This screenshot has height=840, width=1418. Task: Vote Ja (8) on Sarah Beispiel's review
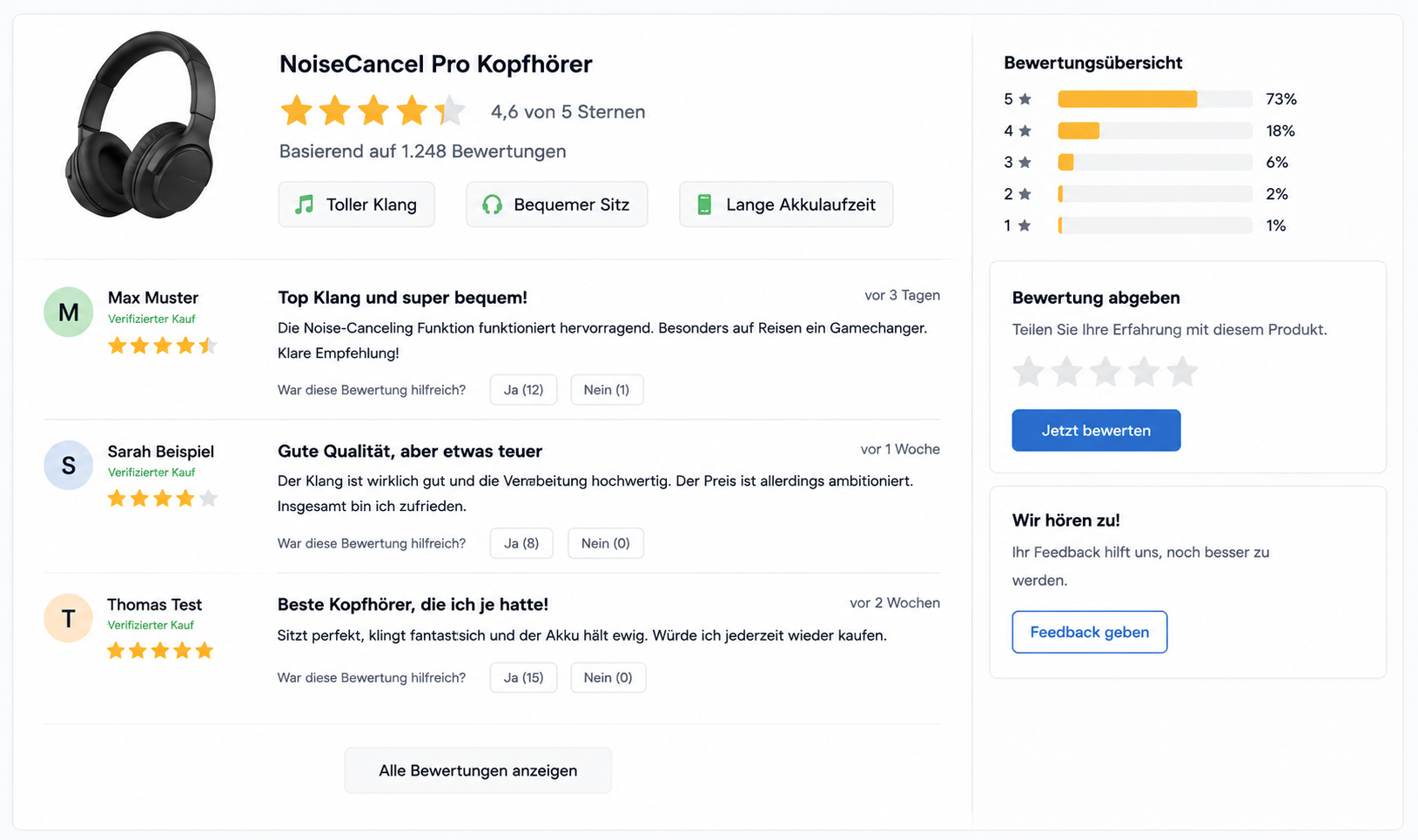pos(521,543)
